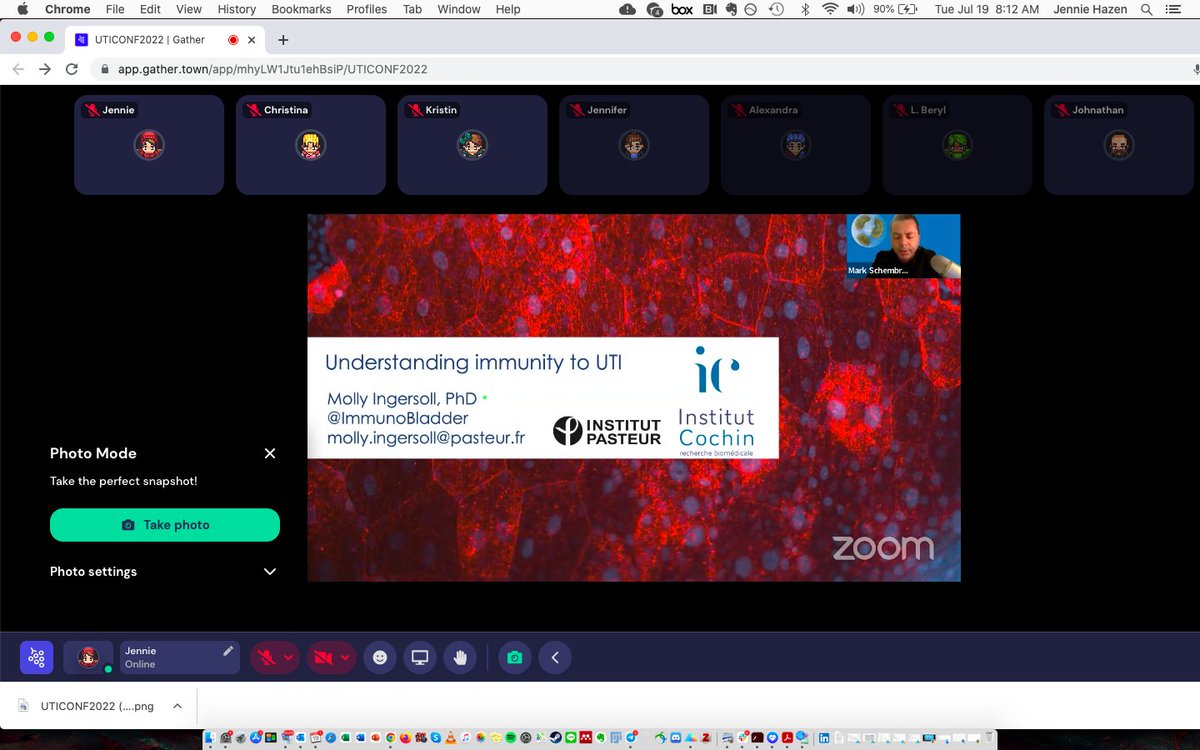Reload the Gather page
The width and height of the screenshot is (1200, 750).
[72, 69]
